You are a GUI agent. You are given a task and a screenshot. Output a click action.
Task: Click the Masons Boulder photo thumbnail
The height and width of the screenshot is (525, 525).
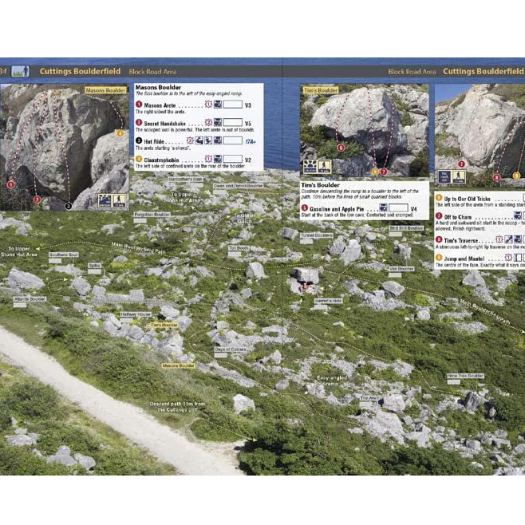64,147
